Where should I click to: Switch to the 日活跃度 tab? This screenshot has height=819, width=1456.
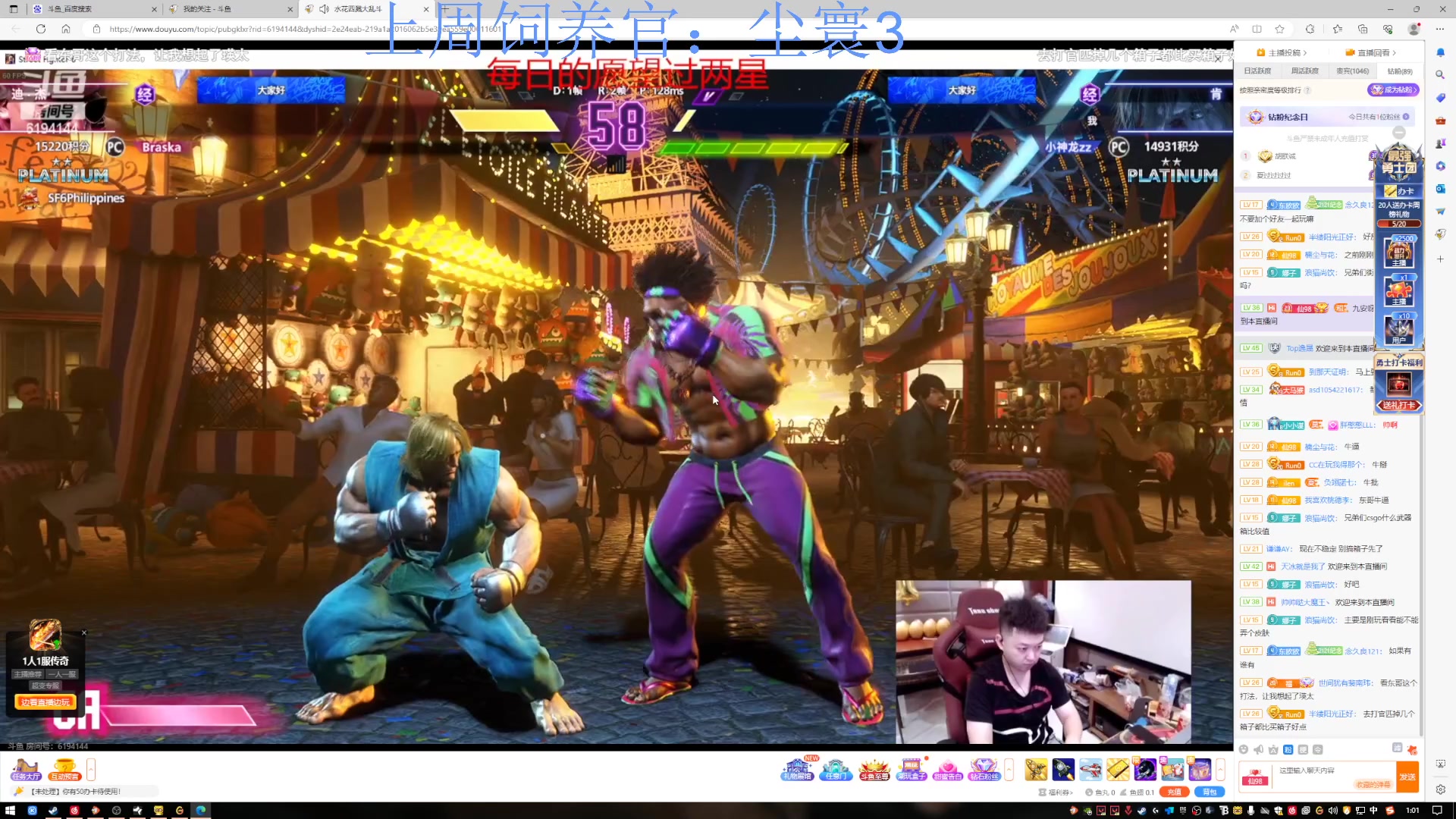[x=1257, y=71]
